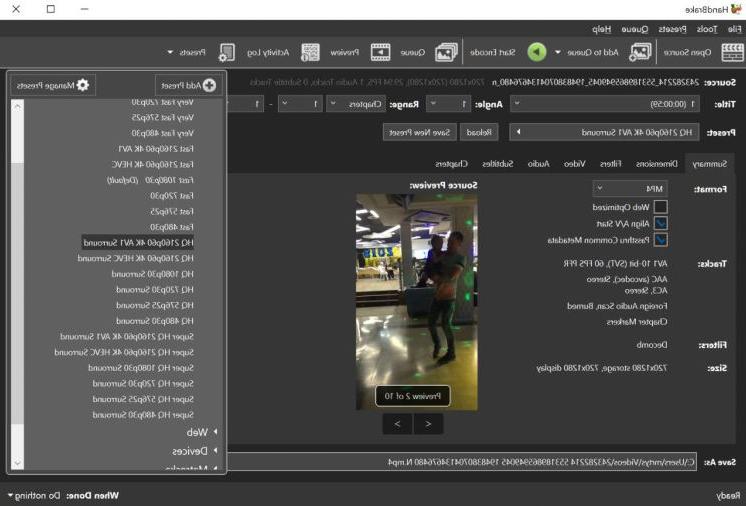746x506 pixels.
Task: Open the Queue menu in the menu bar
Action: pos(635,29)
